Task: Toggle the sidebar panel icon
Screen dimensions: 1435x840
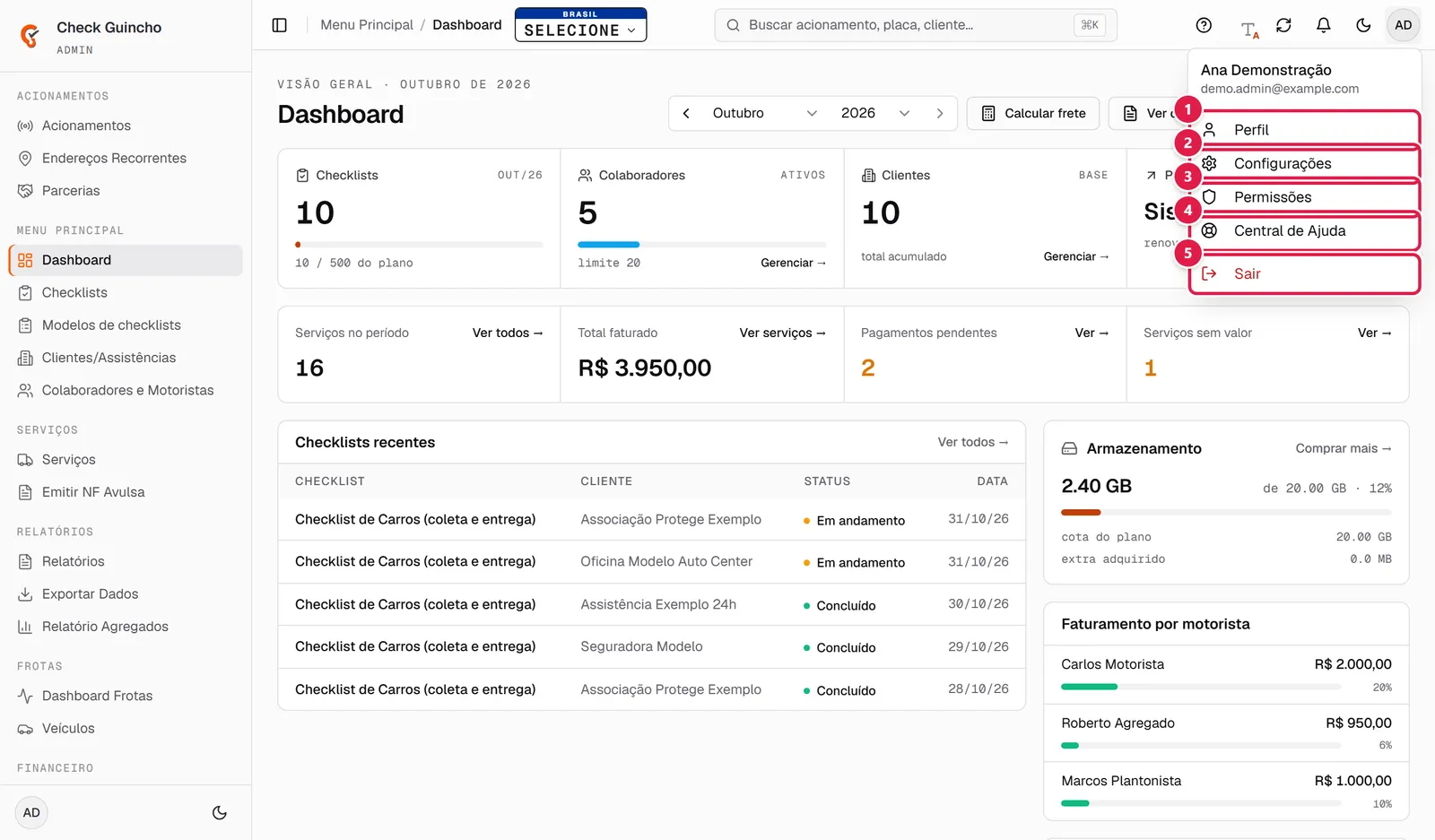Action: coord(280,25)
